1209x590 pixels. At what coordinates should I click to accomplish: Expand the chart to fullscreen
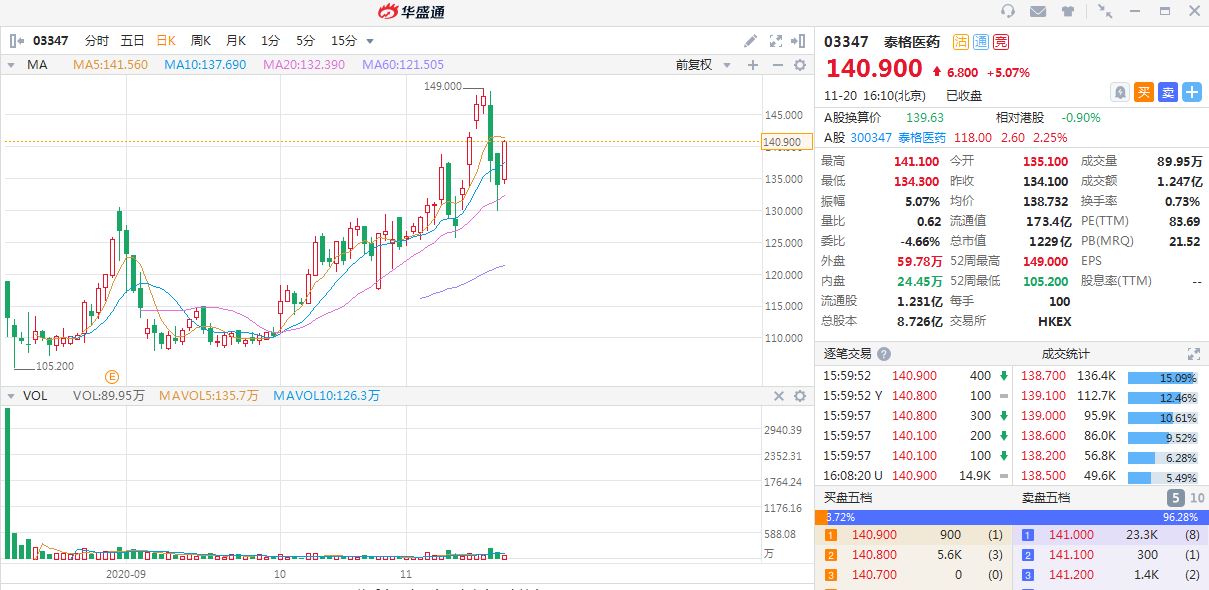(x=776, y=41)
